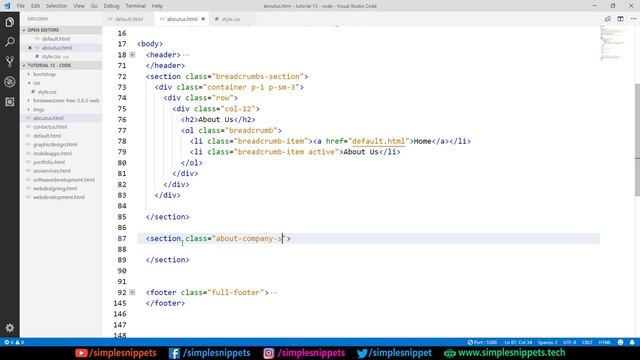Click the Split Editor icon
This screenshot has height=360, width=640.
tap(620, 19)
